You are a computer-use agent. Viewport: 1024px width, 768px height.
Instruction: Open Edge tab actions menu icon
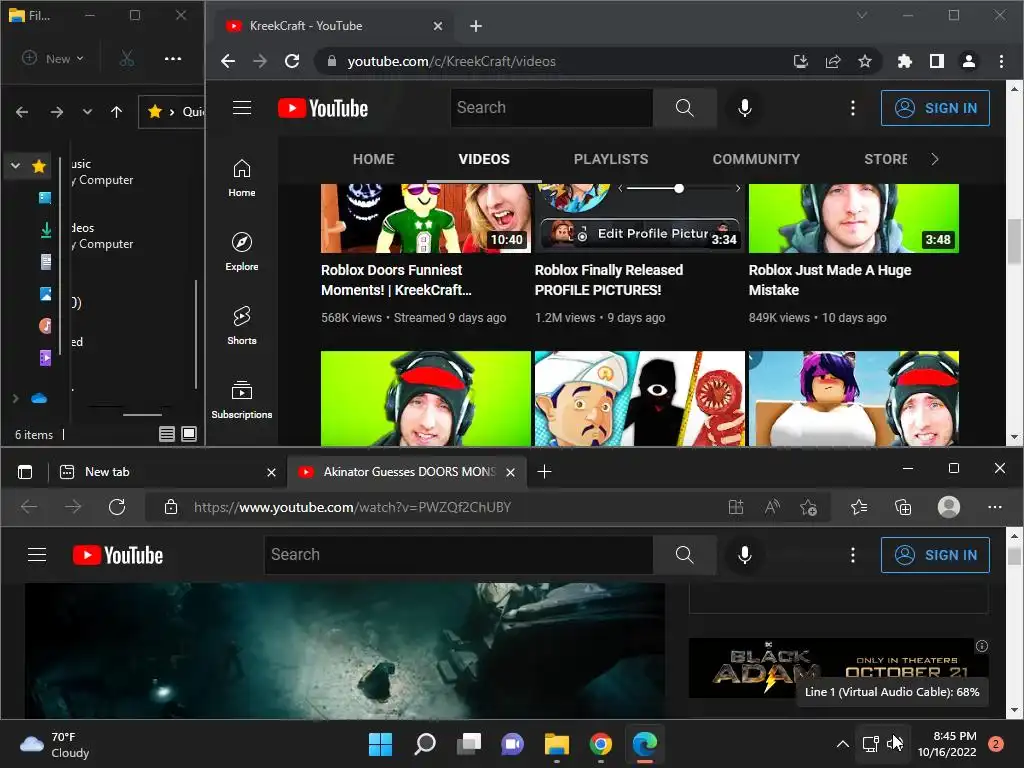[x=25, y=472]
